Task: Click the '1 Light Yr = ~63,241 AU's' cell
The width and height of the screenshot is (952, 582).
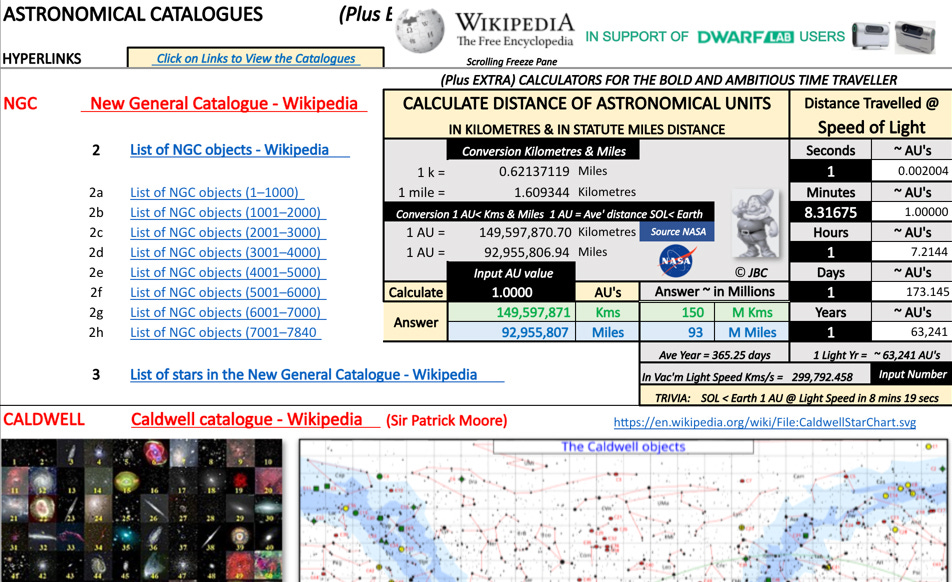Action: coord(871,355)
